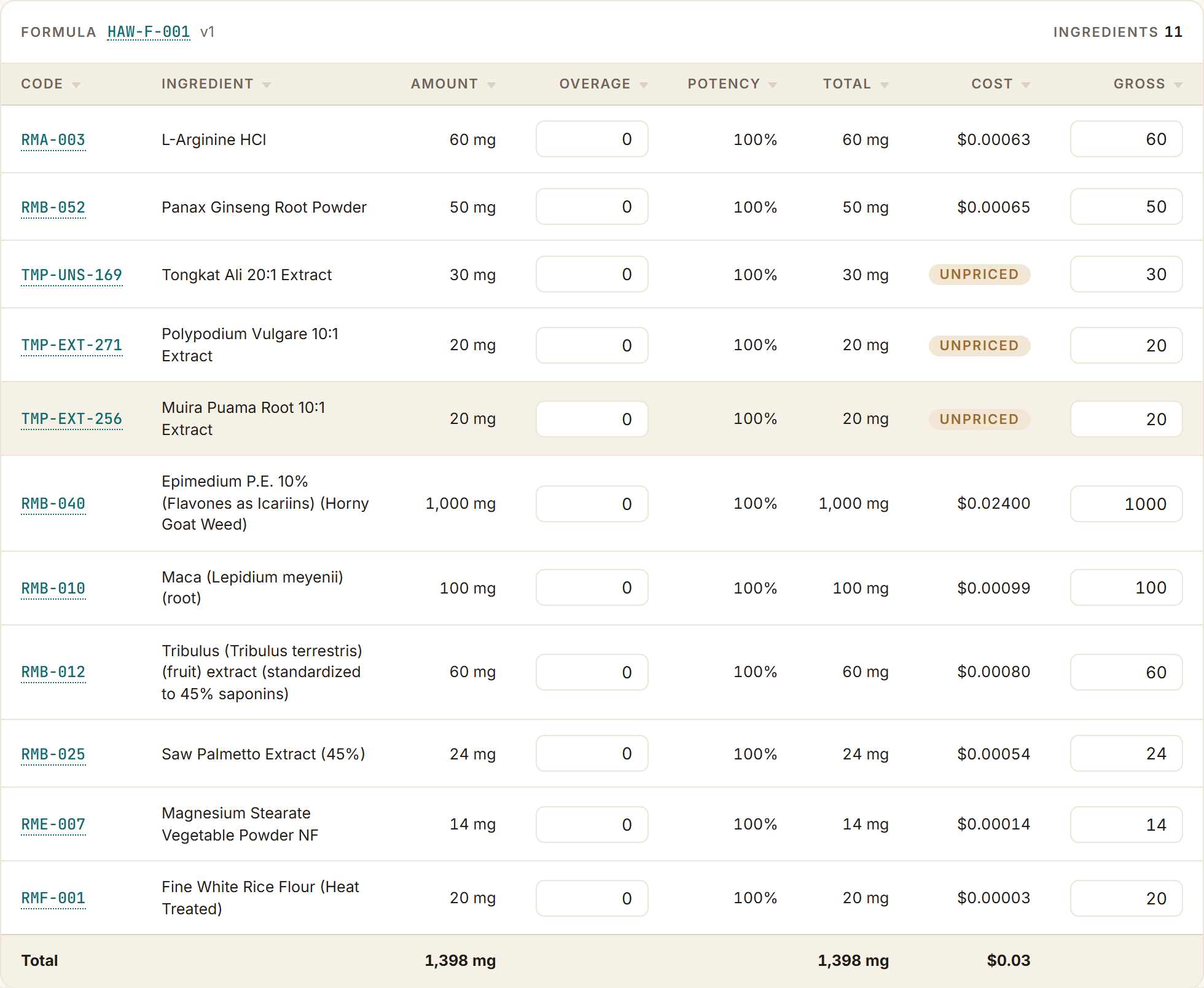
Task: Edit gross field for Saw Palmetto Extract
Action: pyautogui.click(x=1127, y=753)
